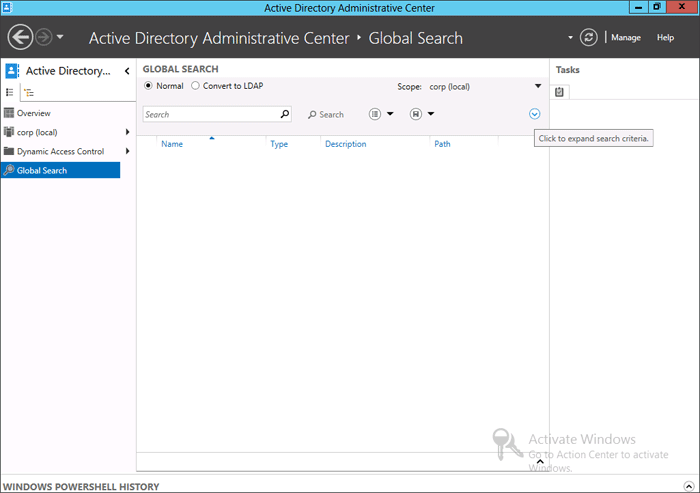Switch to list view tab in navigation
The height and width of the screenshot is (493, 700).
(10, 92)
